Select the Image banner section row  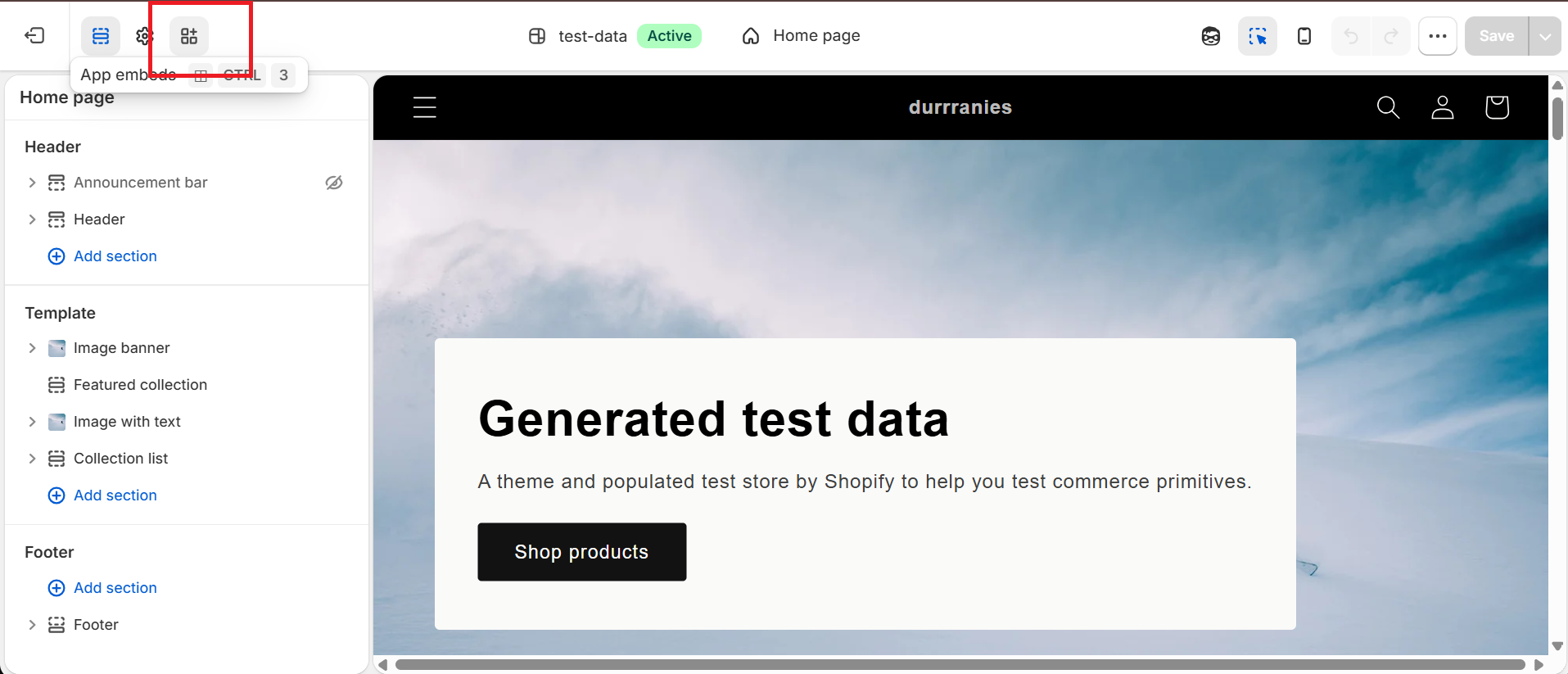[187, 348]
